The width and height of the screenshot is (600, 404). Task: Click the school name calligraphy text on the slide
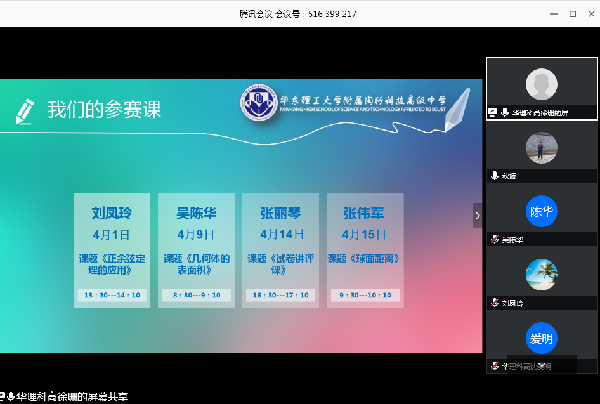tap(363, 101)
